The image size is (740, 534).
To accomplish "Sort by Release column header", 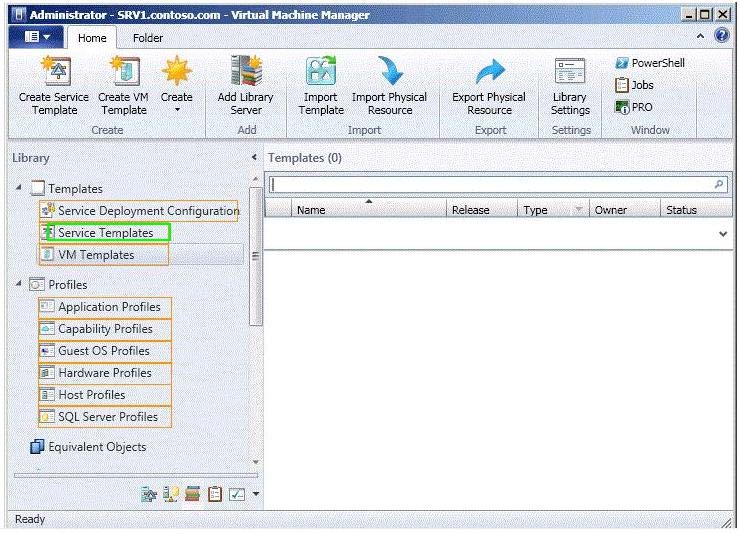I will click(x=482, y=209).
